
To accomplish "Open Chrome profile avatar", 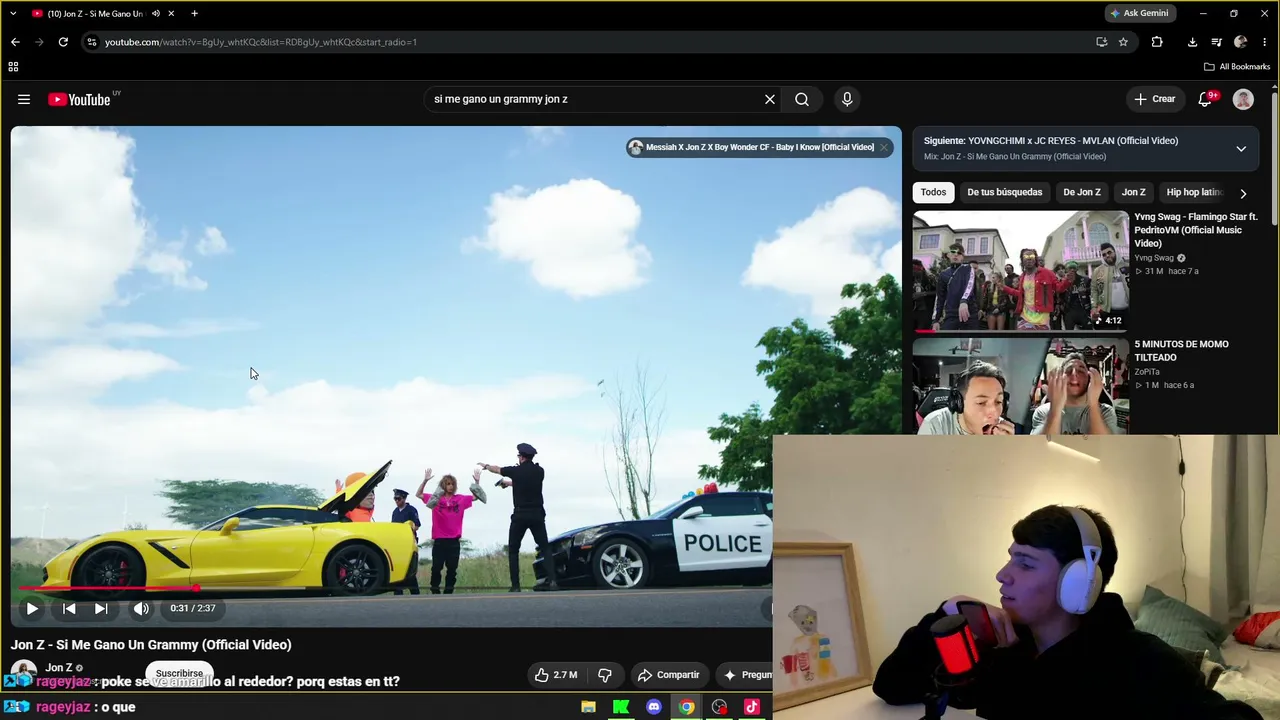I will [1240, 42].
